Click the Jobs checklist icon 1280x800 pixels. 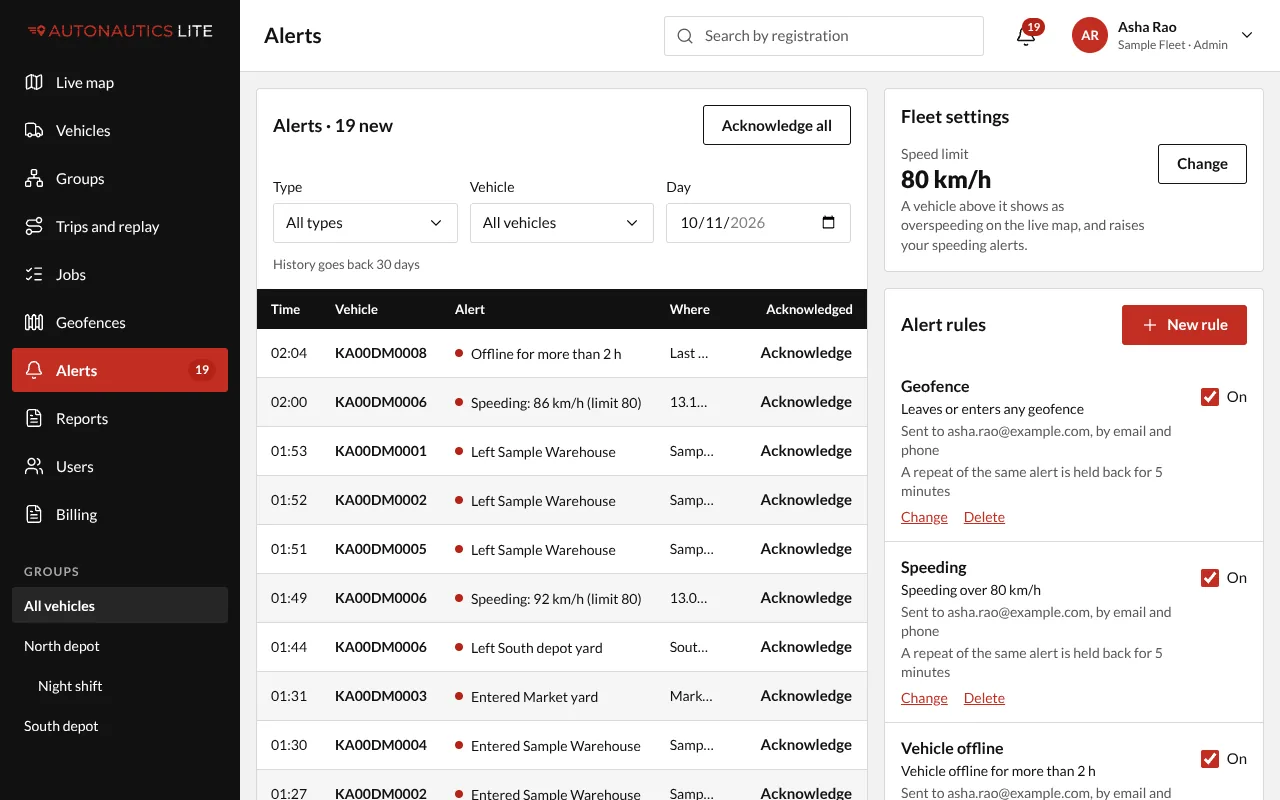(34, 274)
